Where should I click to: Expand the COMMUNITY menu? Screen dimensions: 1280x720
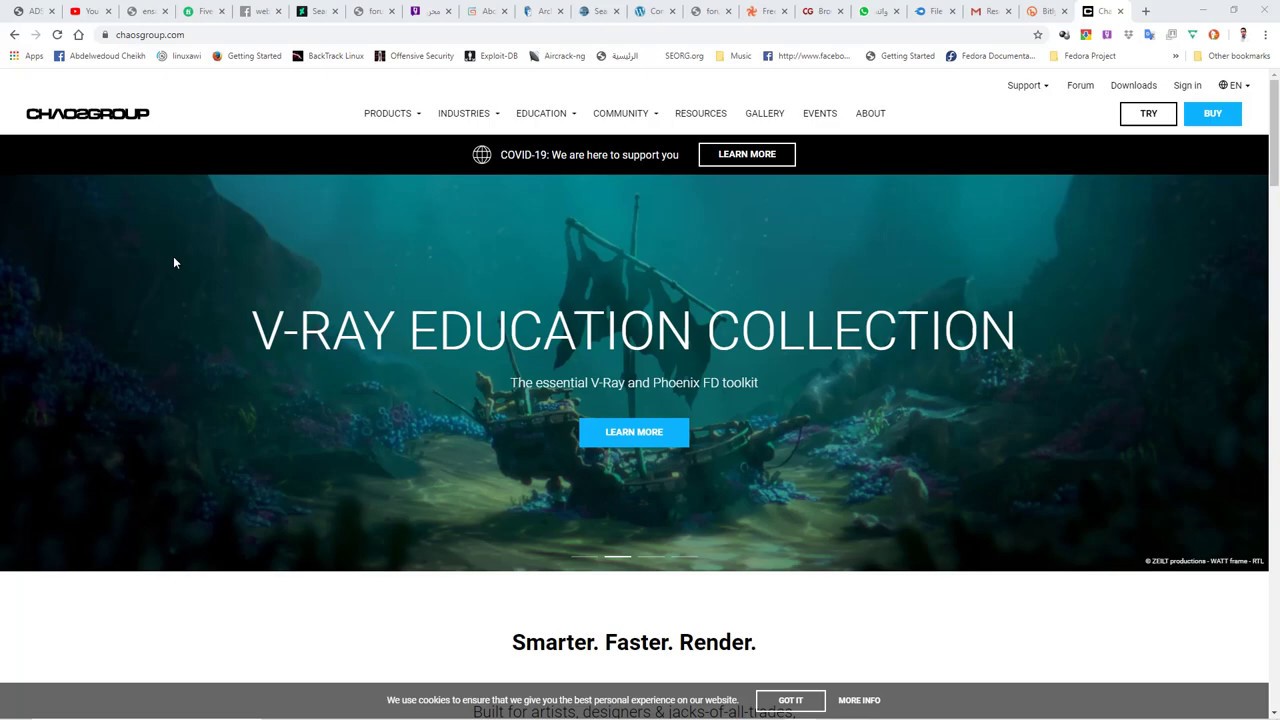click(x=625, y=114)
